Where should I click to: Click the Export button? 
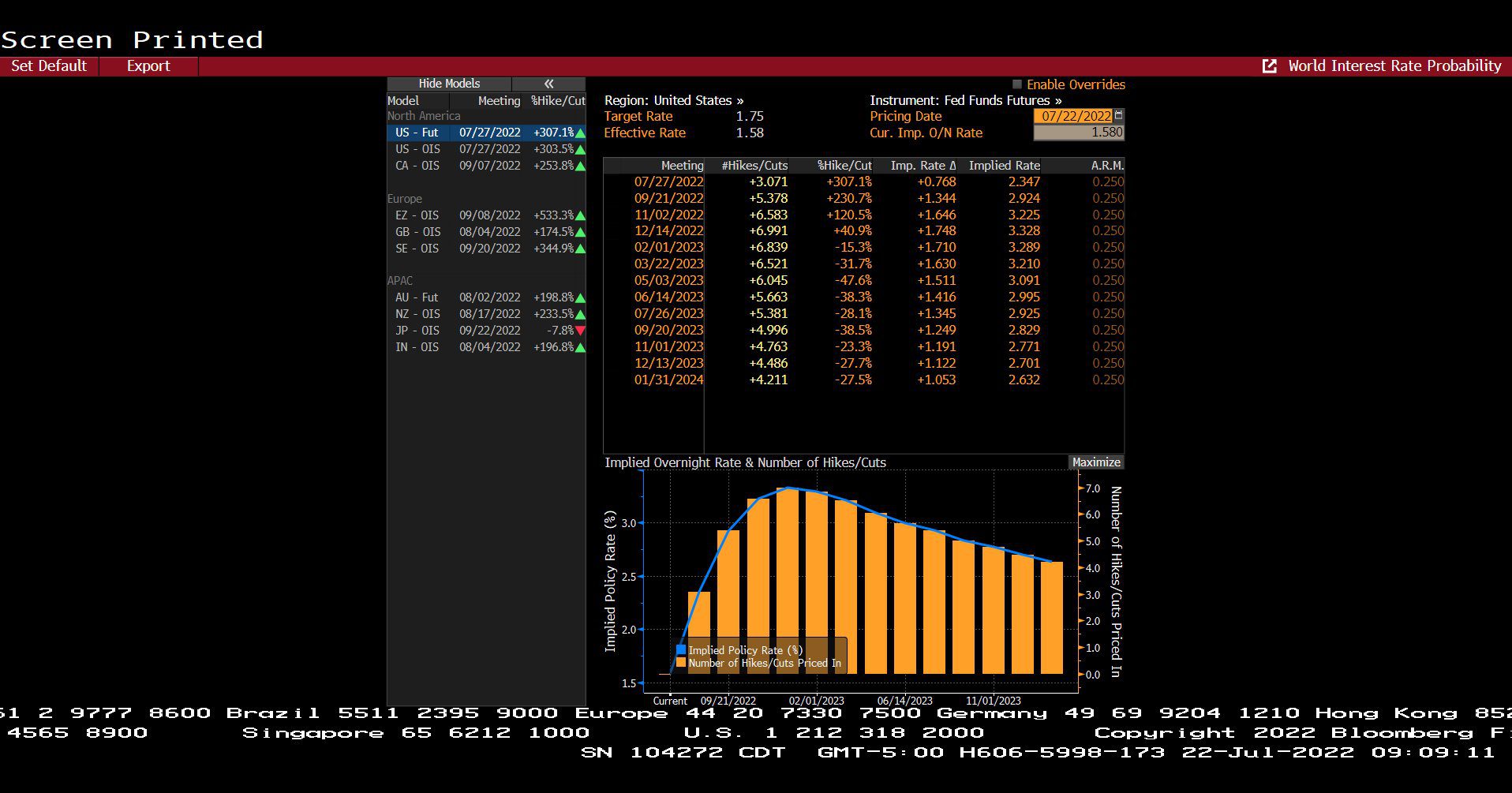148,66
